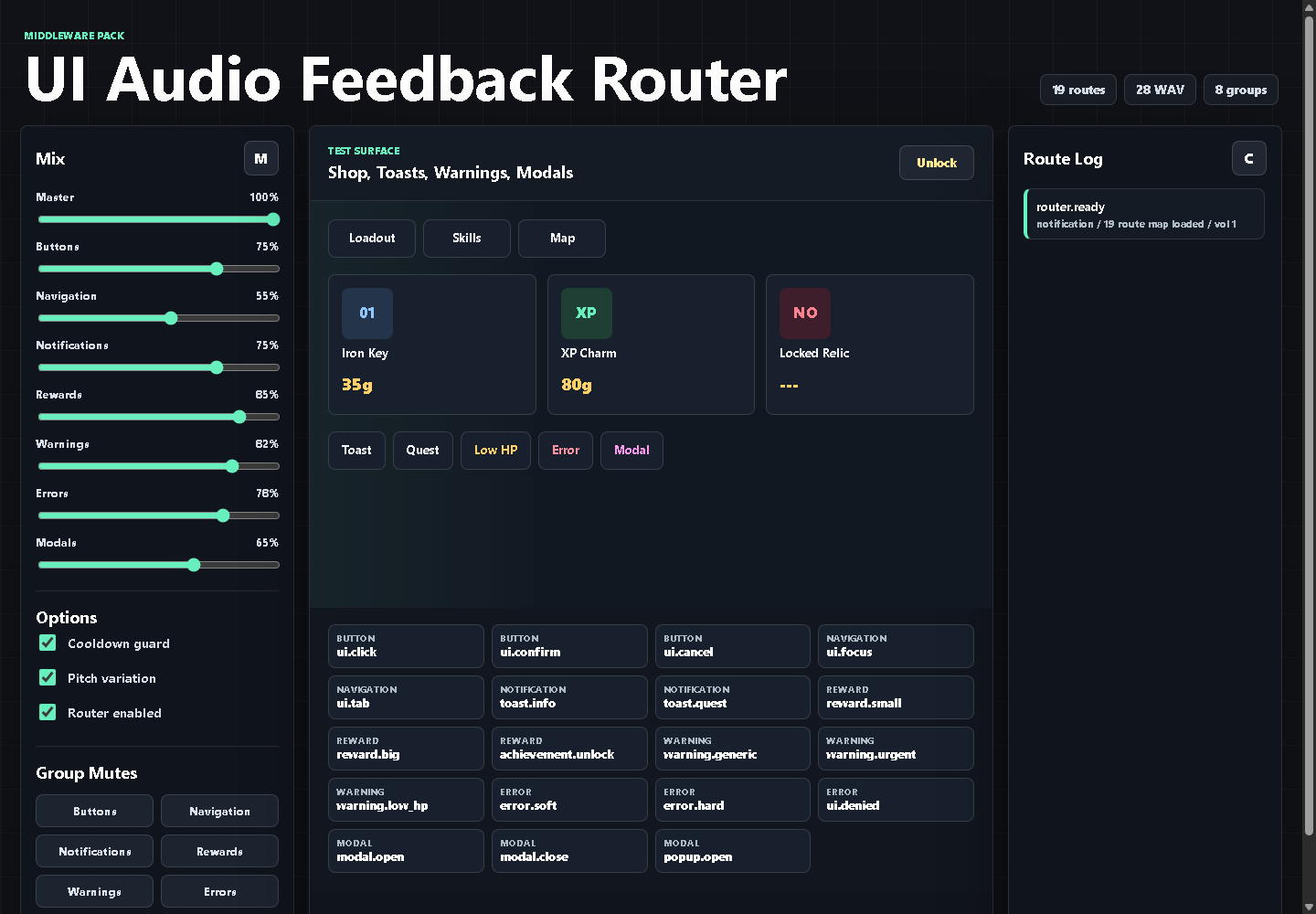Click the Unlock button
The height and width of the screenshot is (914, 1316).
(x=937, y=163)
